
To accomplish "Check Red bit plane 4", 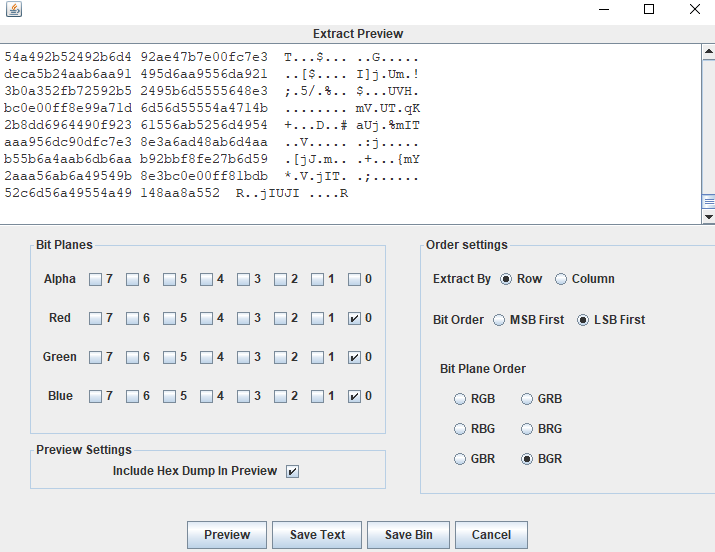I will [x=206, y=318].
